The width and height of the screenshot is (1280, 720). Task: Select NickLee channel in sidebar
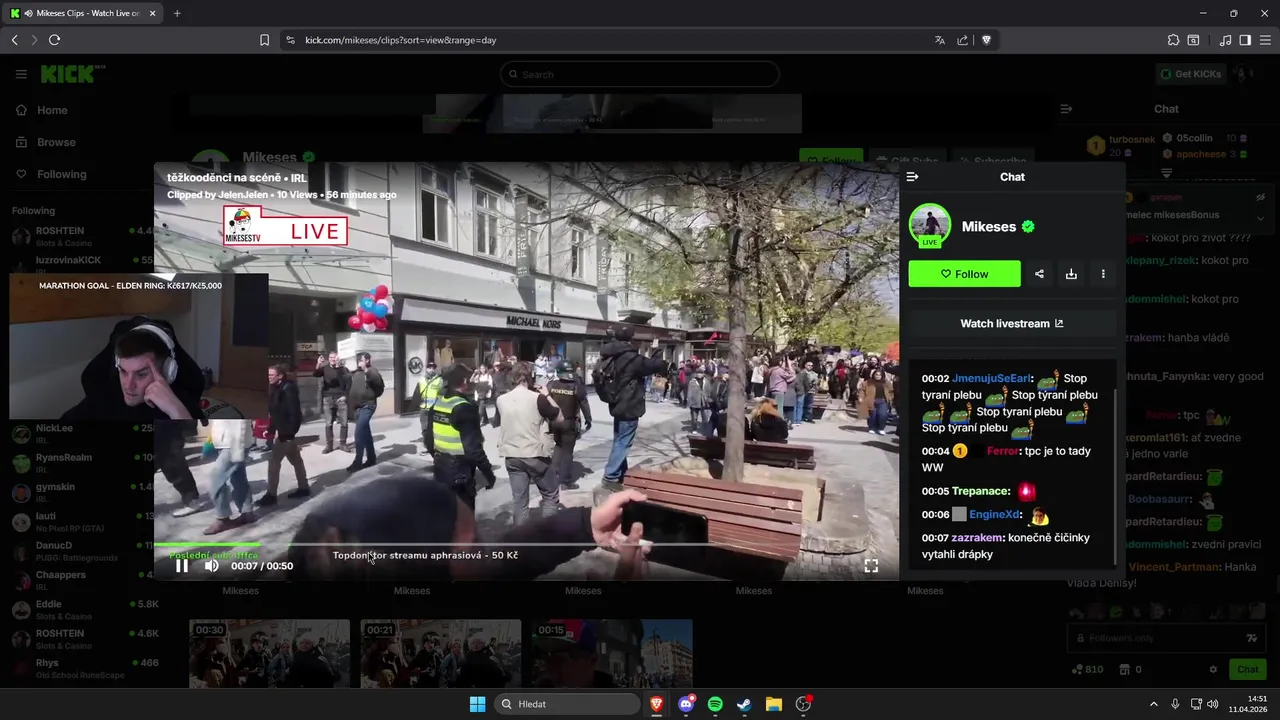[80, 433]
